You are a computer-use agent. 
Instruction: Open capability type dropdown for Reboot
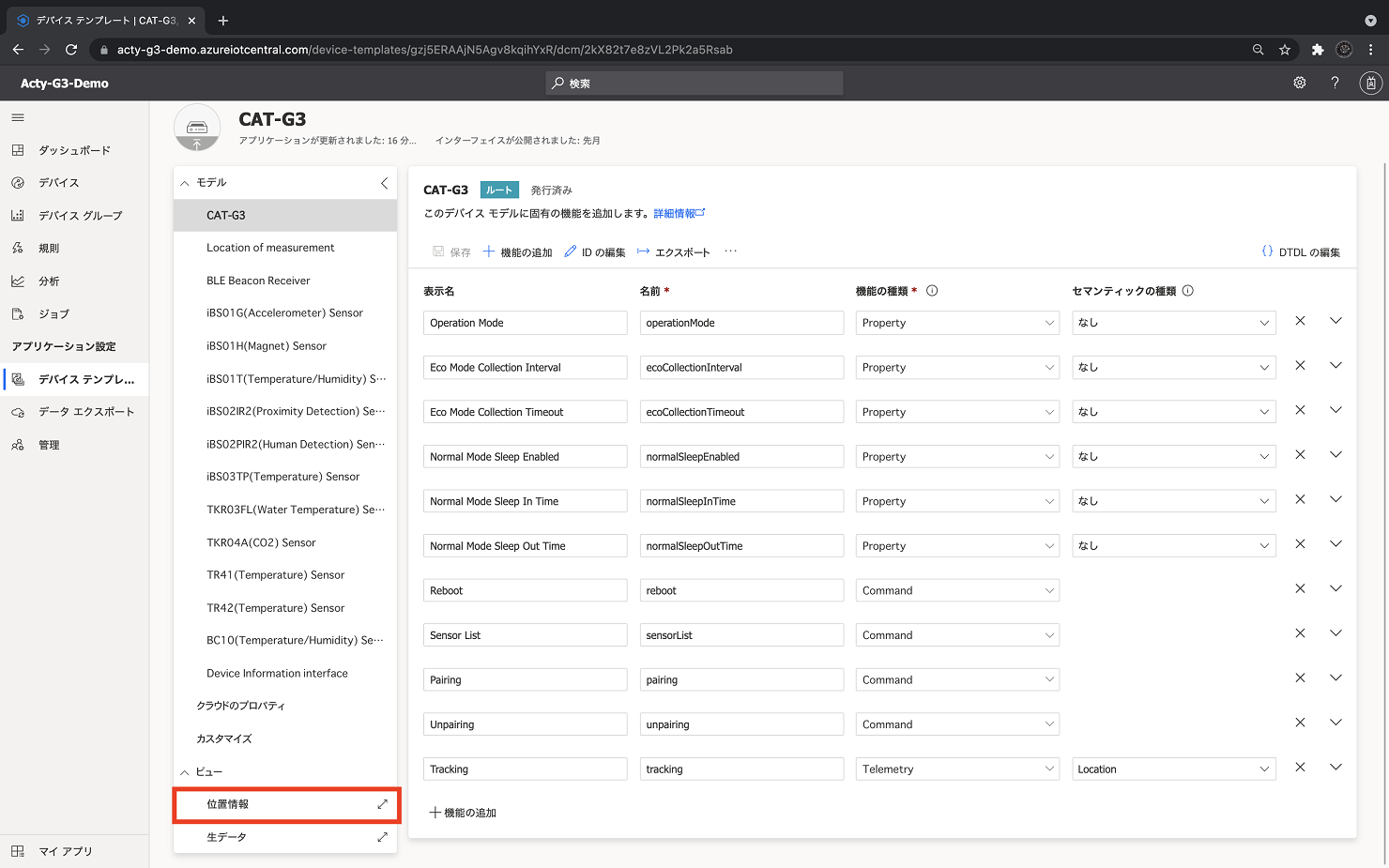tap(957, 591)
